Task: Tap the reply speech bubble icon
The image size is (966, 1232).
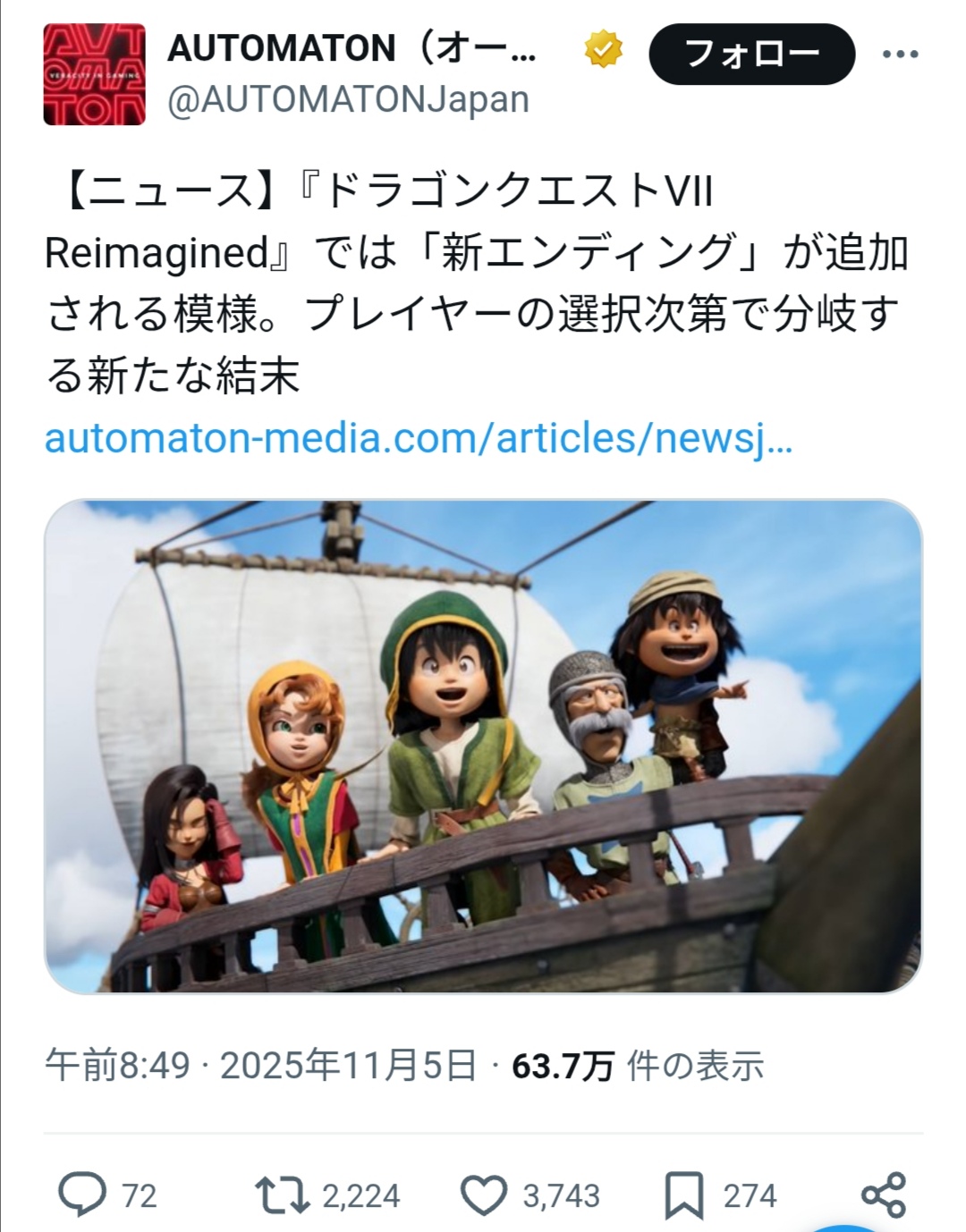Action: pyautogui.click(x=82, y=1194)
